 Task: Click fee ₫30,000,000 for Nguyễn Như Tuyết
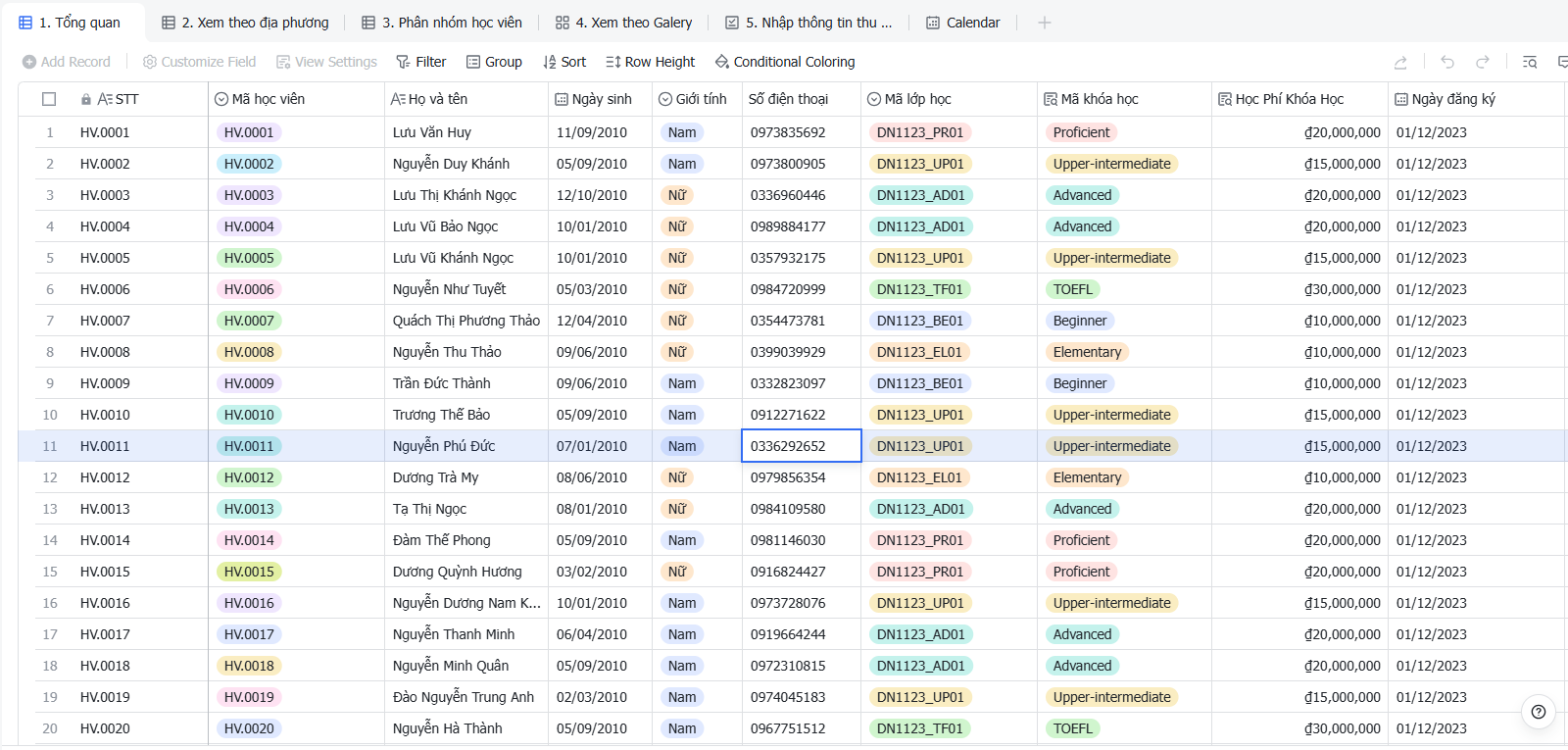(1343, 289)
